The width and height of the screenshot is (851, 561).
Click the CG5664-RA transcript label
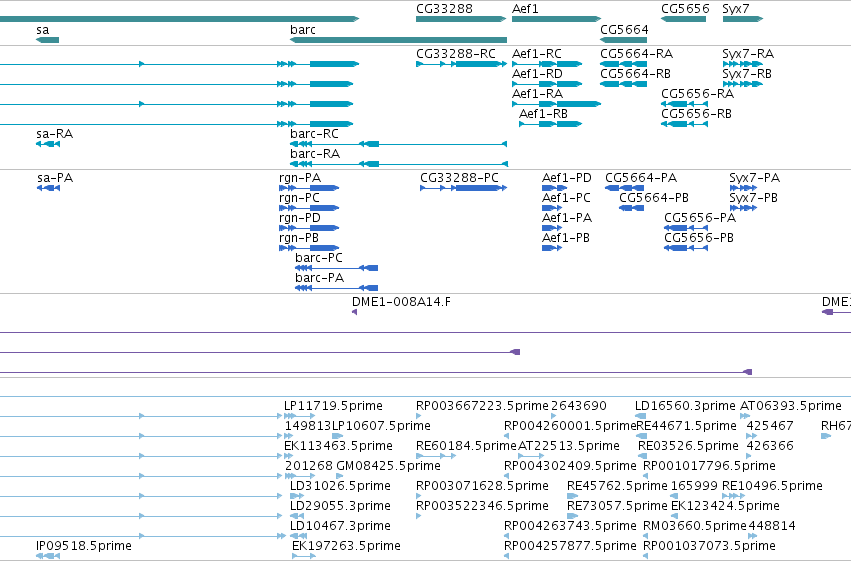point(637,54)
